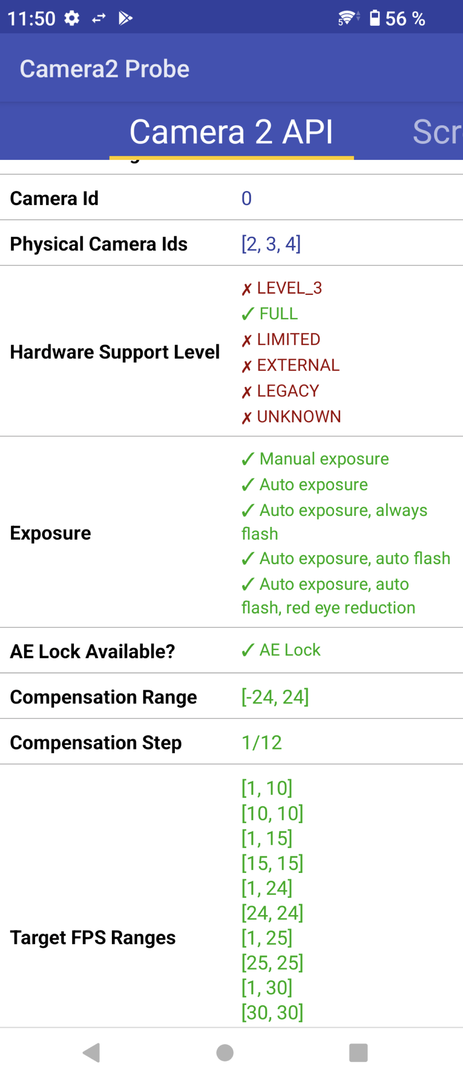Image resolution: width=463 pixels, height=1080 pixels.
Task: Tap the Wi-Fi status icon
Action: (348, 19)
